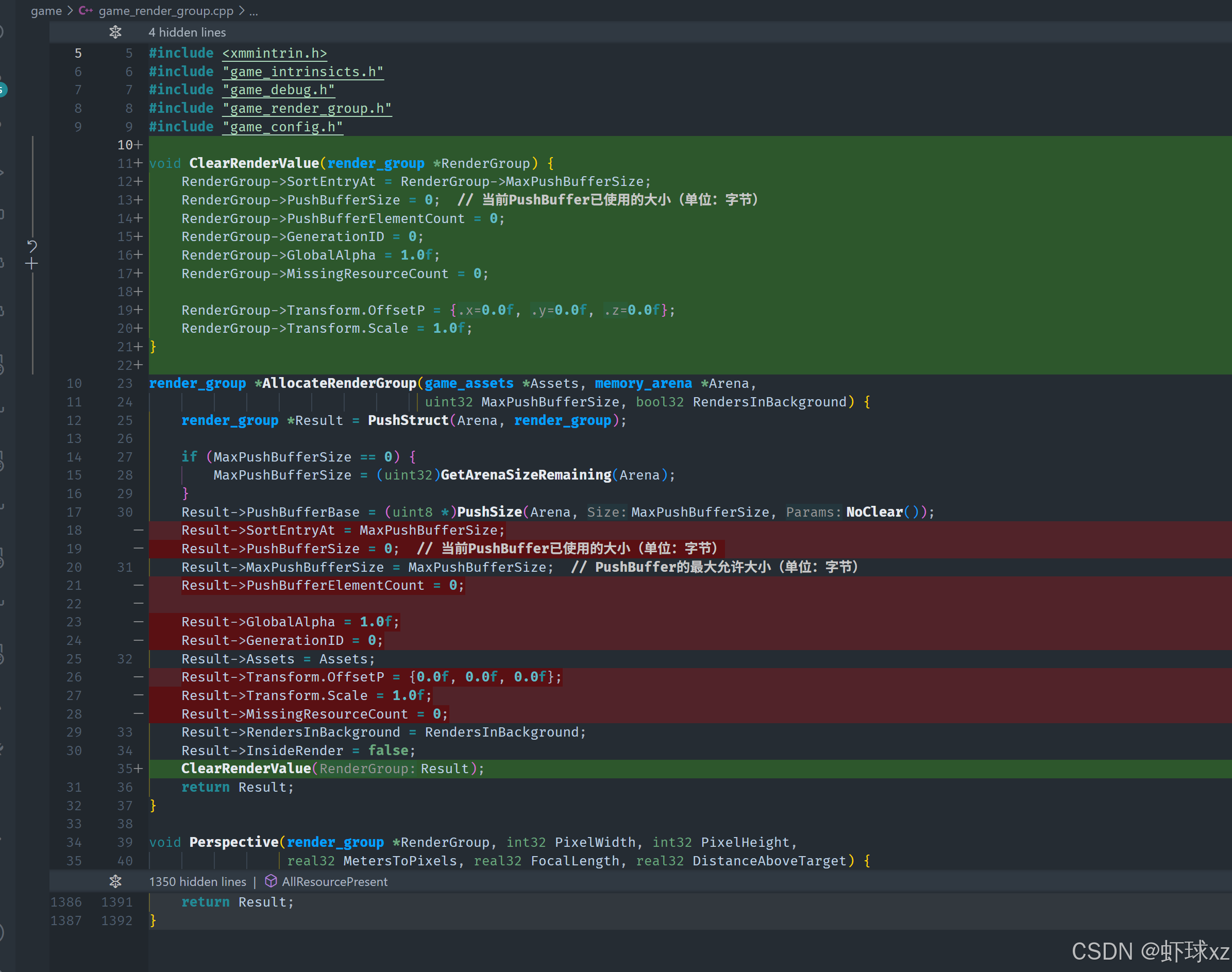The image size is (1232, 972).
Task: Click added line number 35 in gutter
Action: pyautogui.click(x=125, y=769)
